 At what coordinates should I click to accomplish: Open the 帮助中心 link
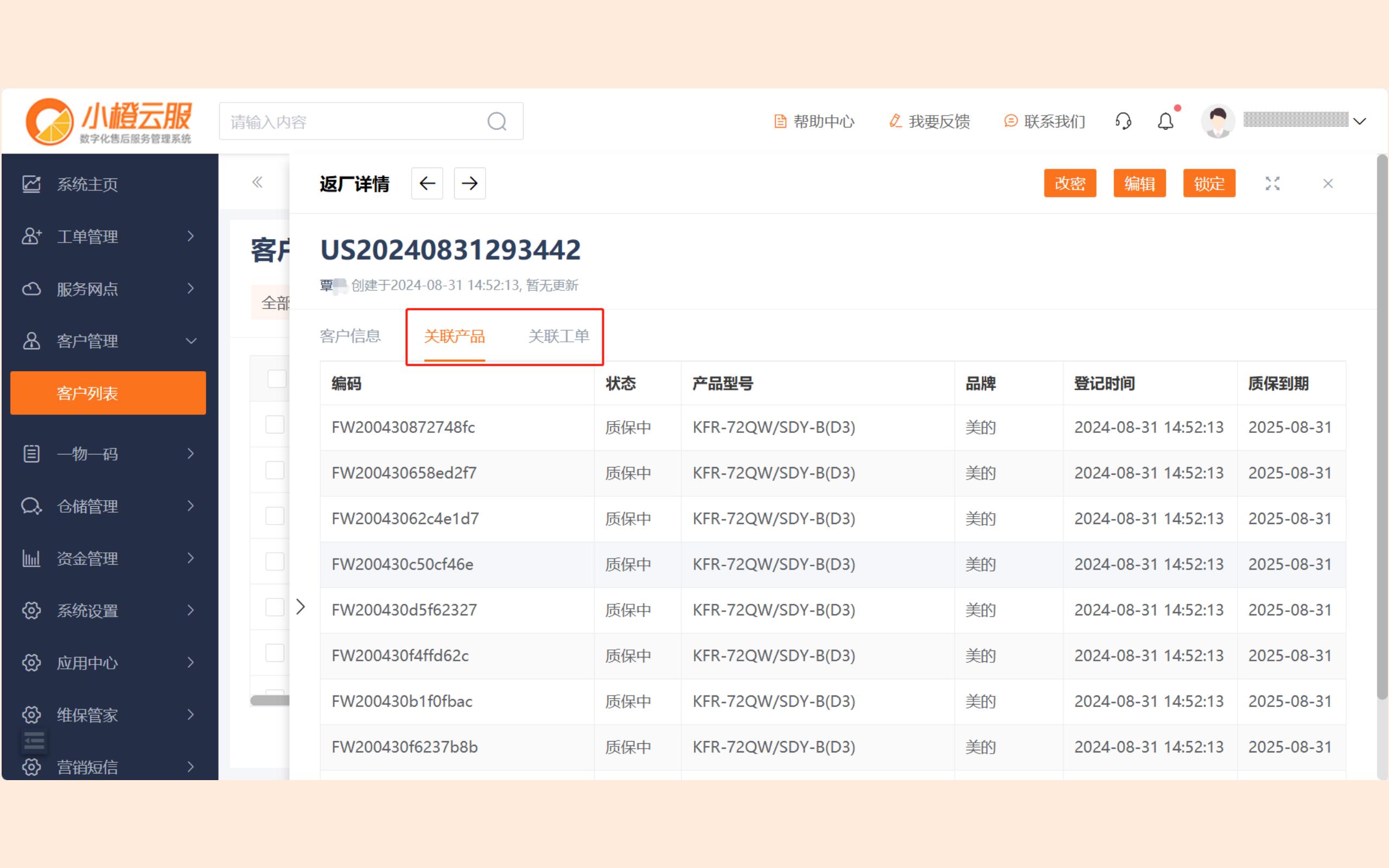814,121
